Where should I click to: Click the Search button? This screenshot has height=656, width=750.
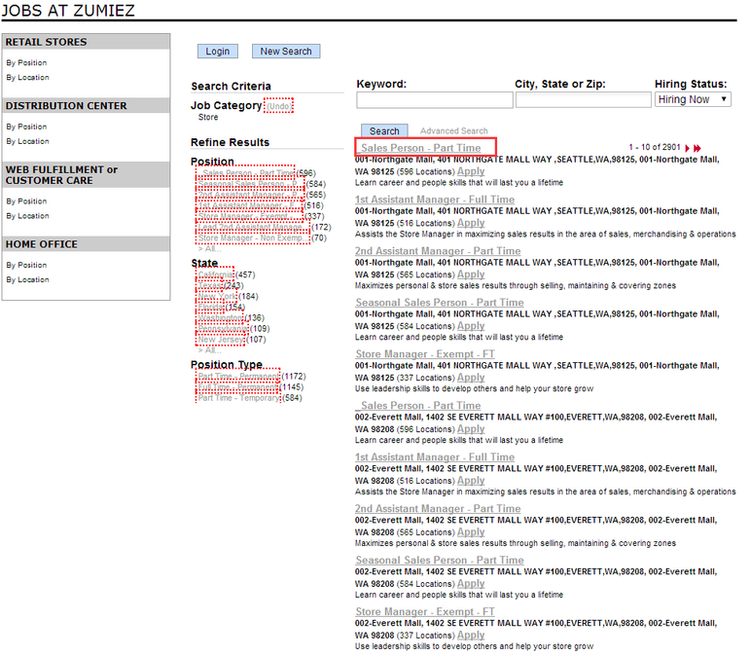pyautogui.click(x=384, y=131)
